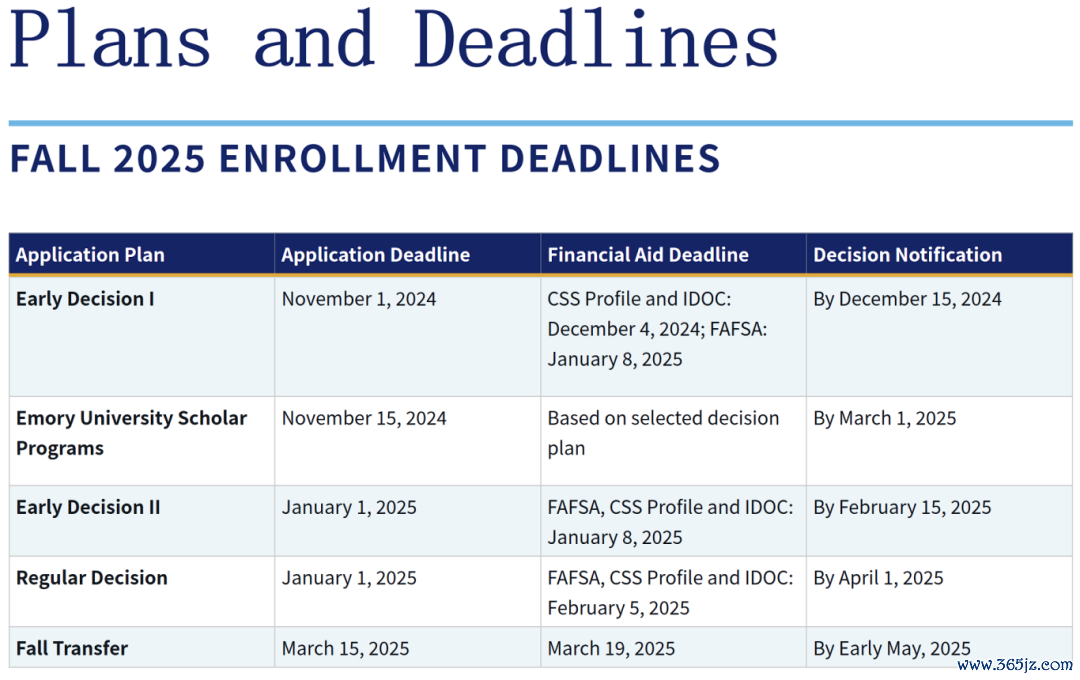Image resolution: width=1080 pixels, height=680 pixels.
Task: Click the Financial Aid Deadline column header
Action: click(647, 255)
